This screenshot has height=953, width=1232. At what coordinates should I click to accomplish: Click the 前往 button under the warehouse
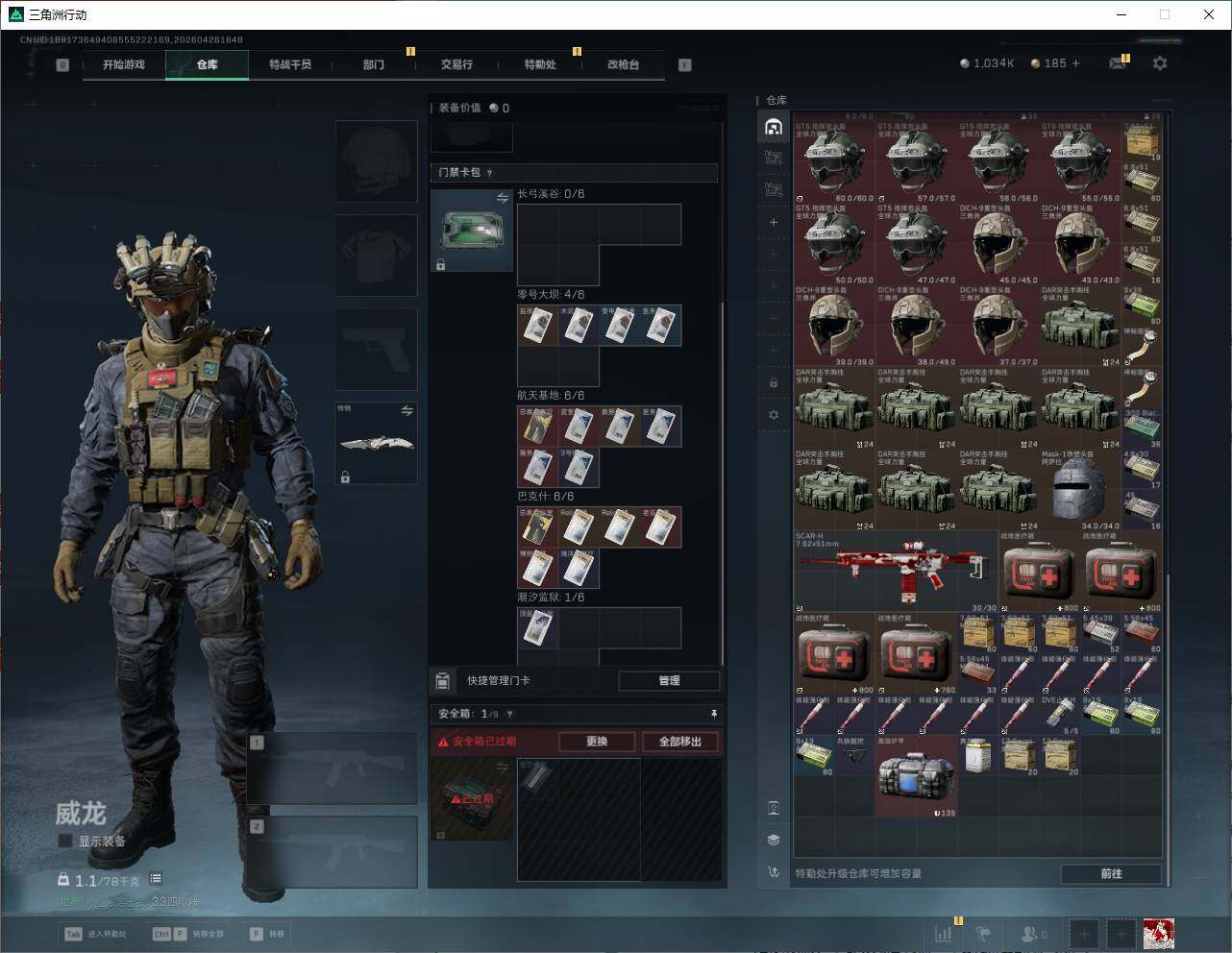pos(1111,873)
